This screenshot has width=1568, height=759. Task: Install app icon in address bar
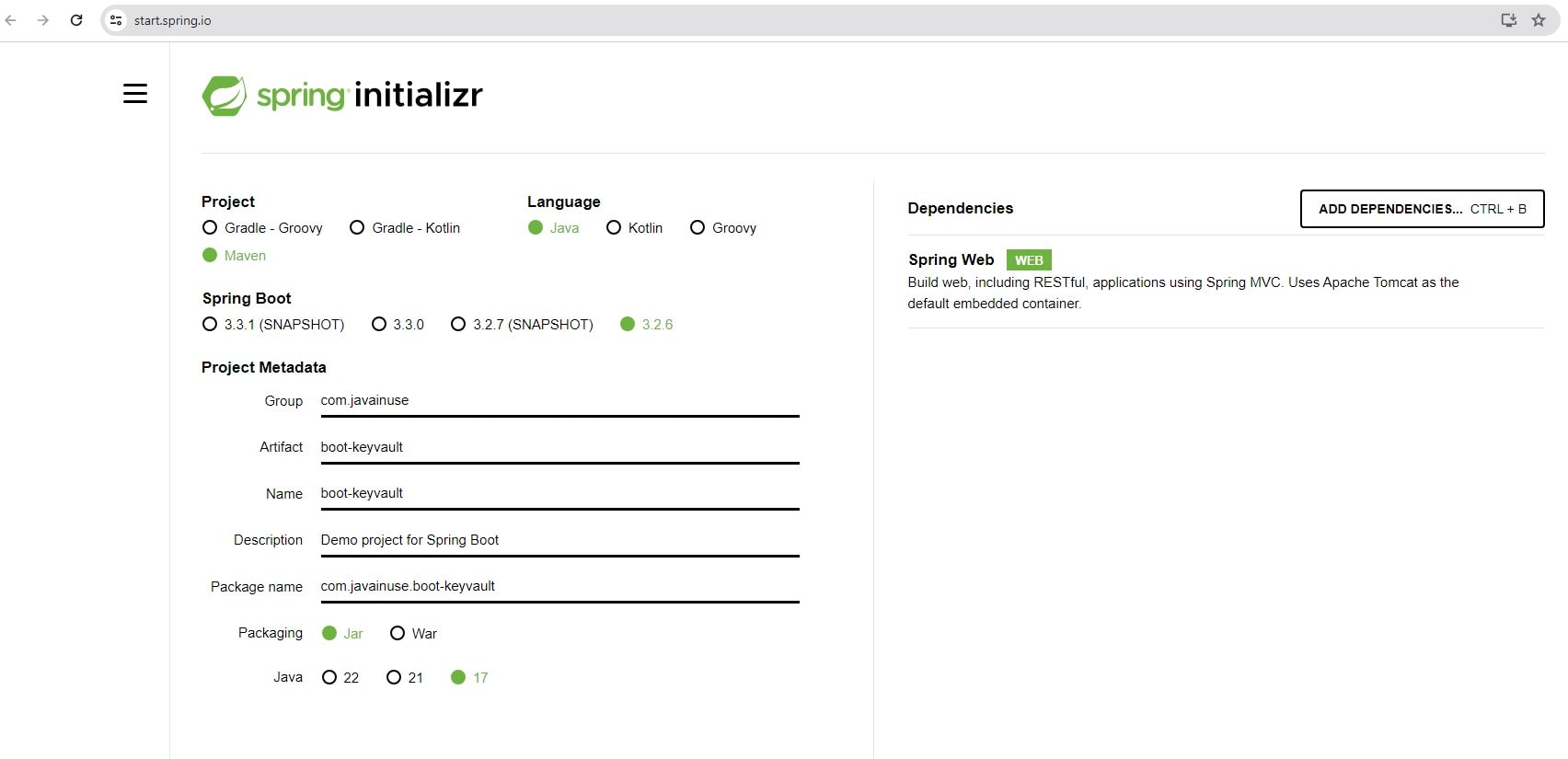tap(1508, 20)
